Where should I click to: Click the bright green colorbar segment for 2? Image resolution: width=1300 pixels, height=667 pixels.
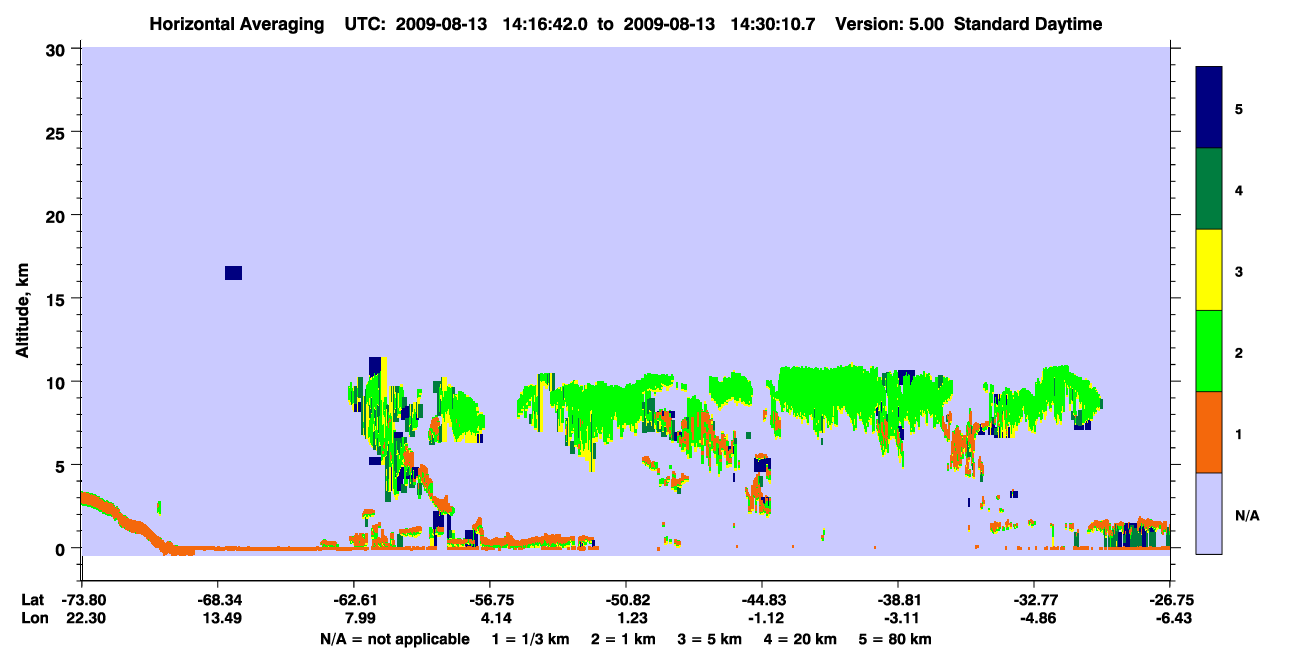tap(1209, 351)
